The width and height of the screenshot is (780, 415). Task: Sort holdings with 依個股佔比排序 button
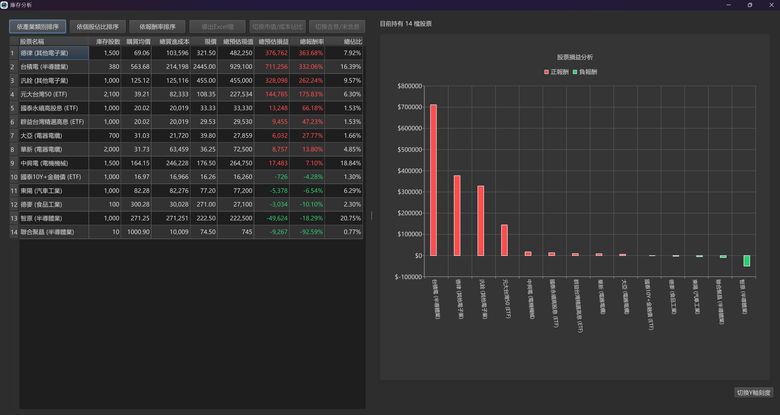(x=98, y=26)
